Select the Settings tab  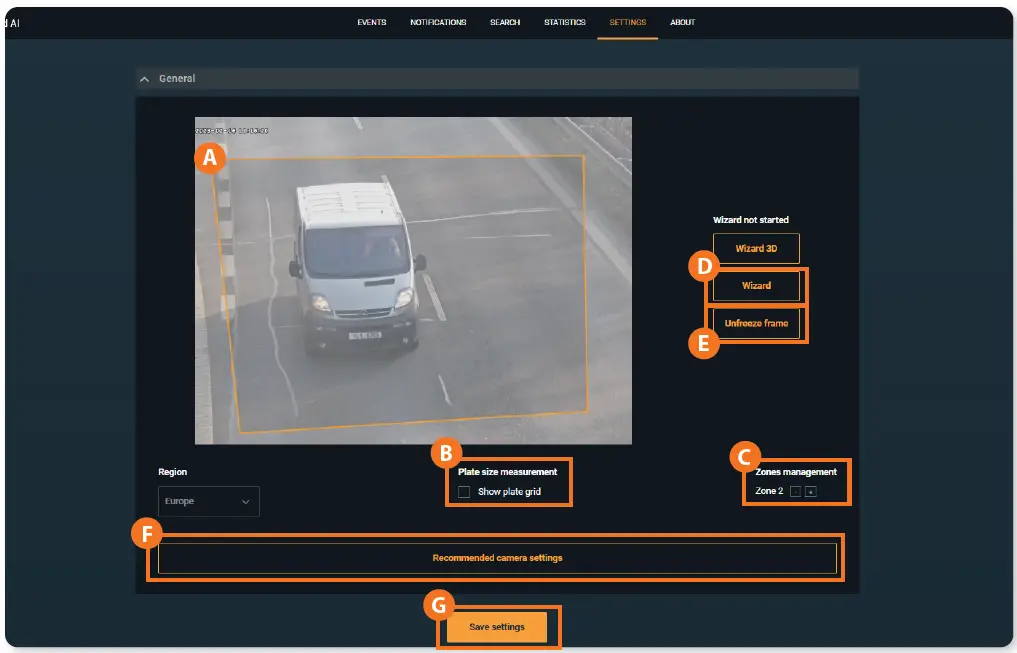click(x=628, y=22)
